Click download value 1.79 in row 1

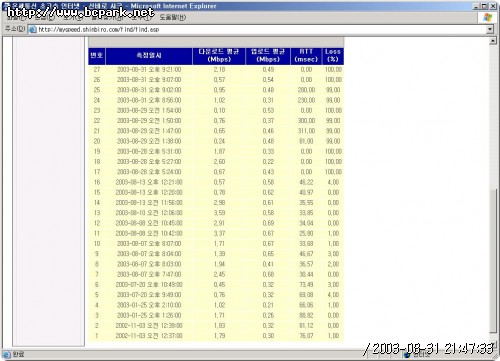[219, 336]
